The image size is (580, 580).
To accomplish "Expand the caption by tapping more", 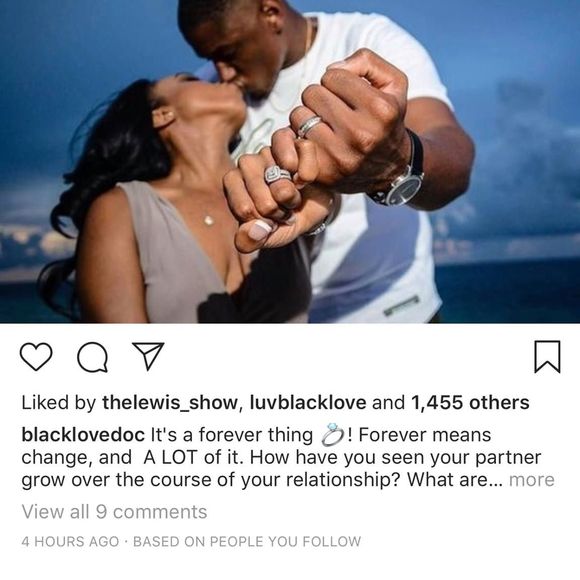I will 532,480.
